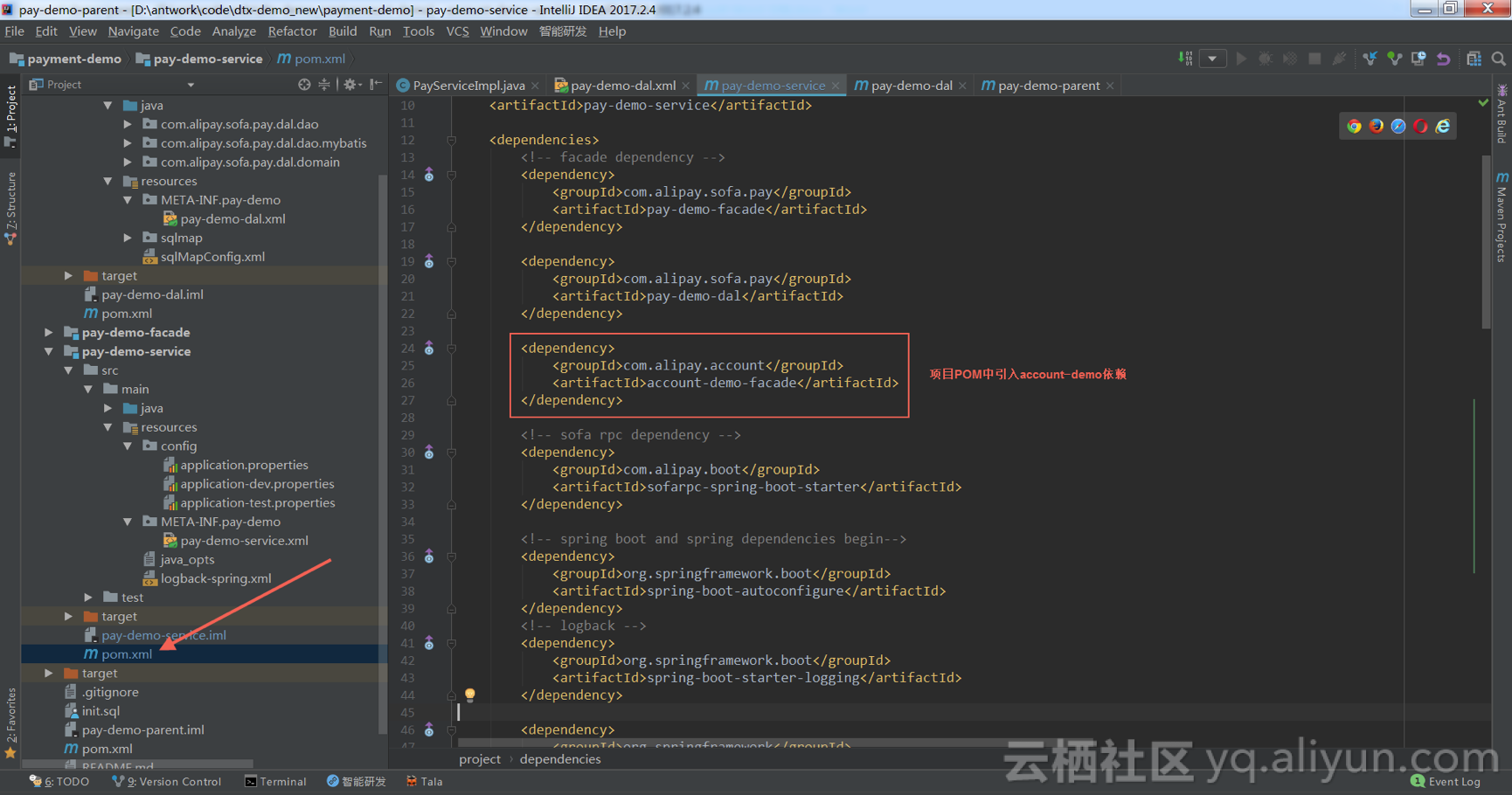The image size is (1512, 795).
Task: Collapse the config folder
Action: [x=128, y=446]
